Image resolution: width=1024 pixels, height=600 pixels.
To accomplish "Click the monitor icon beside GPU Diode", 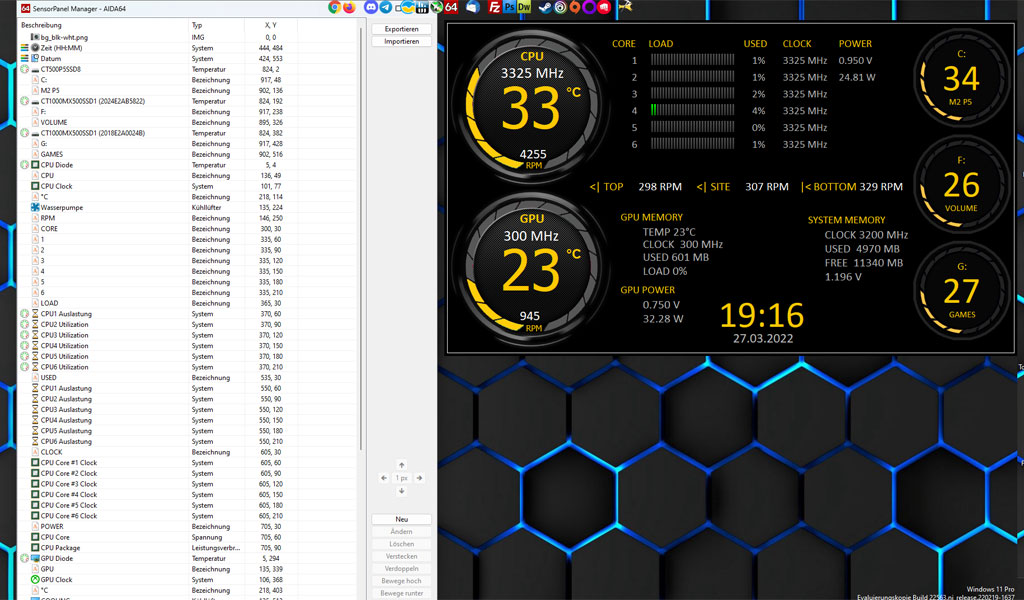I will pos(35,558).
